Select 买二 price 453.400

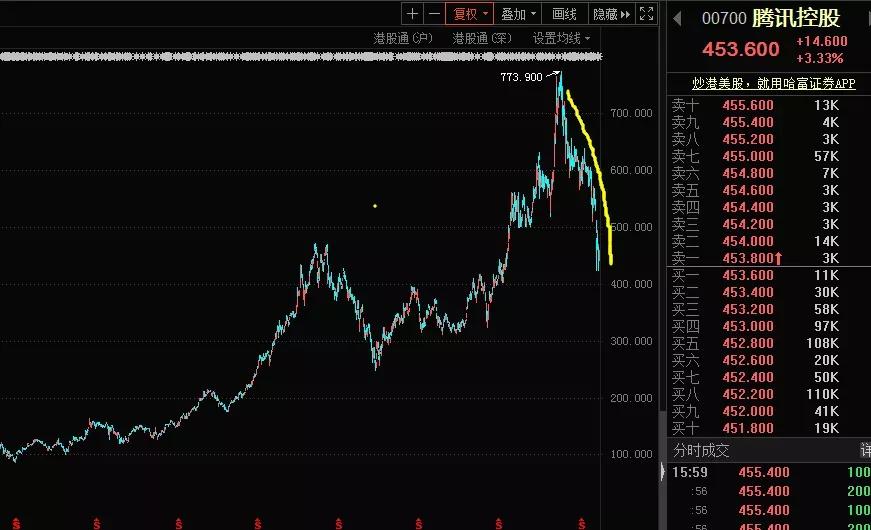748,292
